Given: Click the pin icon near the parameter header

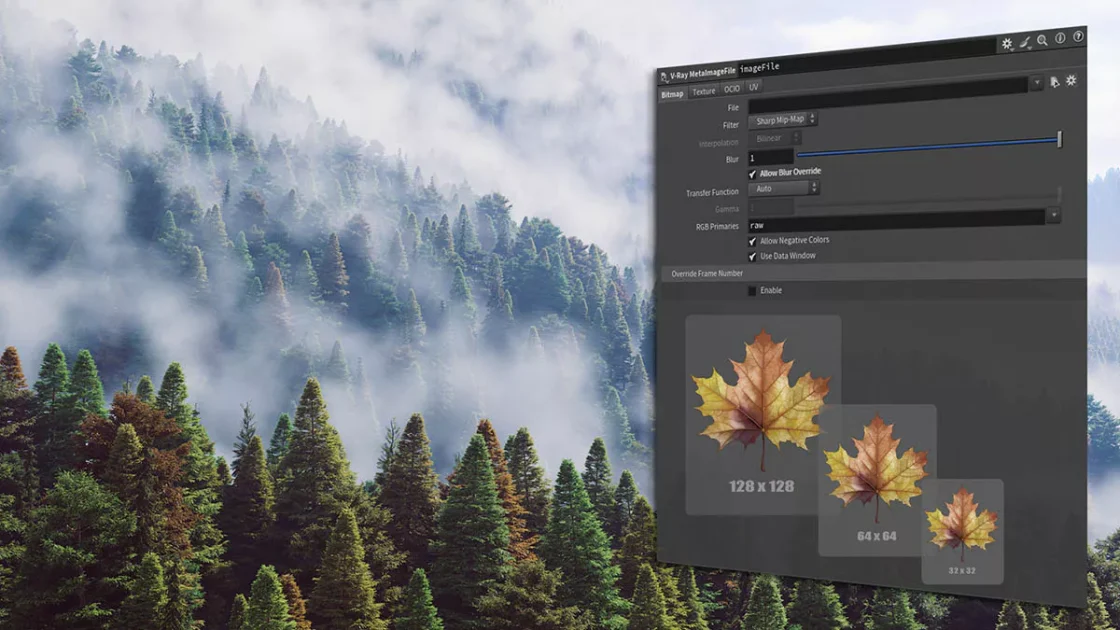Looking at the screenshot, I should 1053,83.
